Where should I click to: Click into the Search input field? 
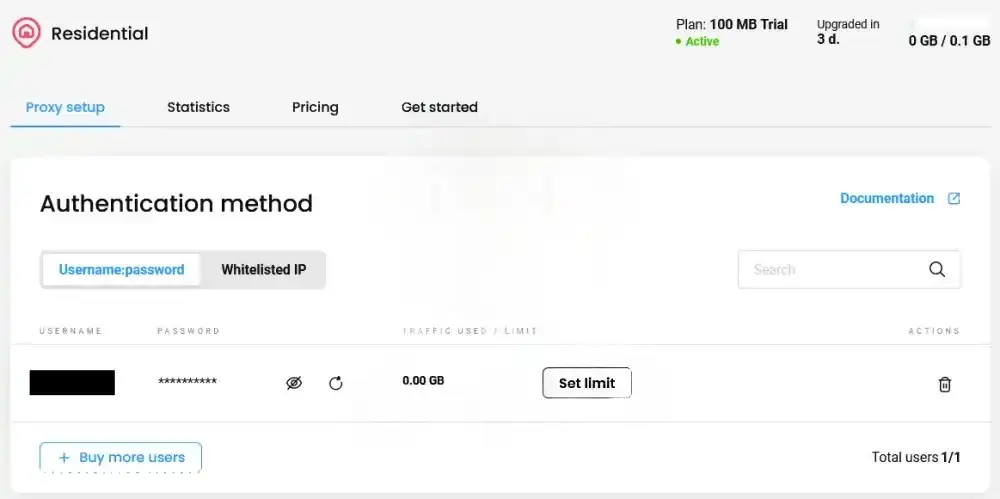[830, 270]
